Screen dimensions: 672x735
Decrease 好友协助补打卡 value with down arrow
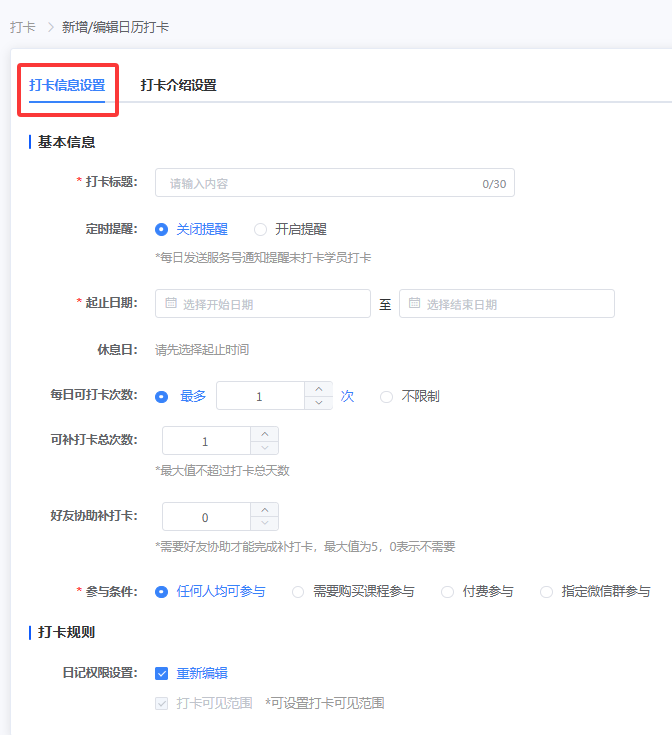coord(265,524)
